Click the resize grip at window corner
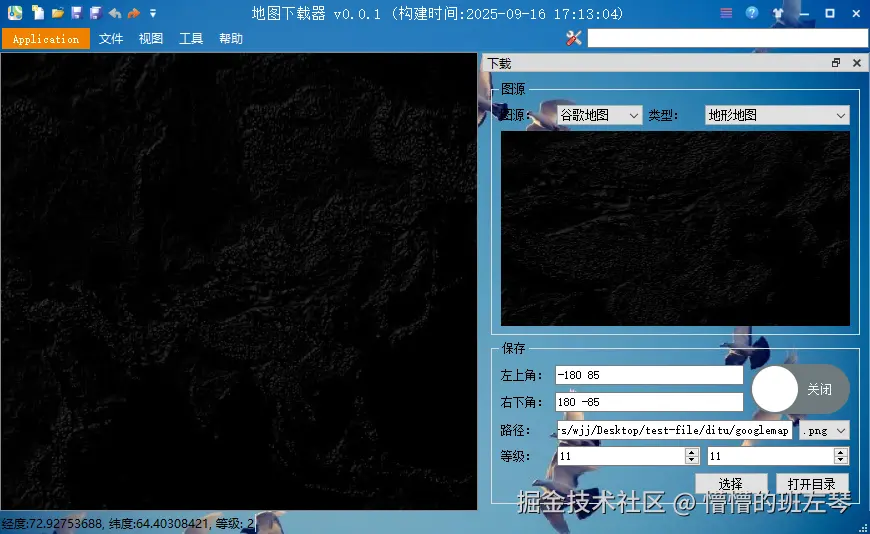Image resolution: width=870 pixels, height=534 pixels. click(x=863, y=528)
